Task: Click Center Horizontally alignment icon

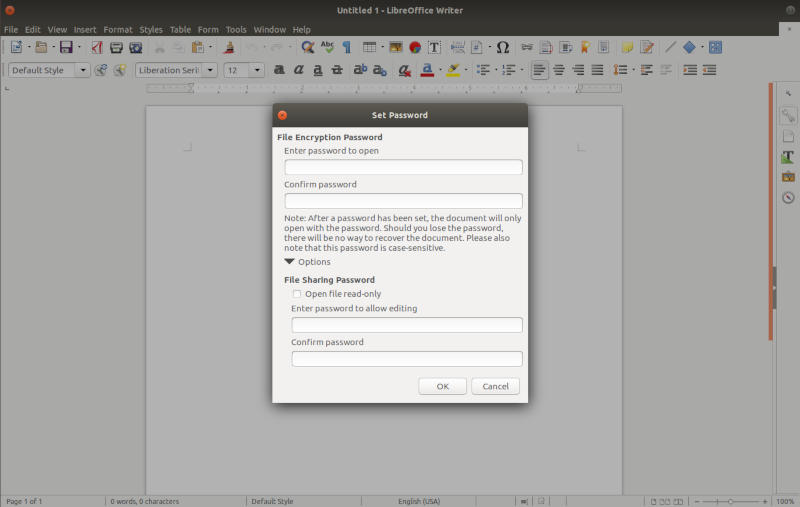Action: tap(559, 70)
